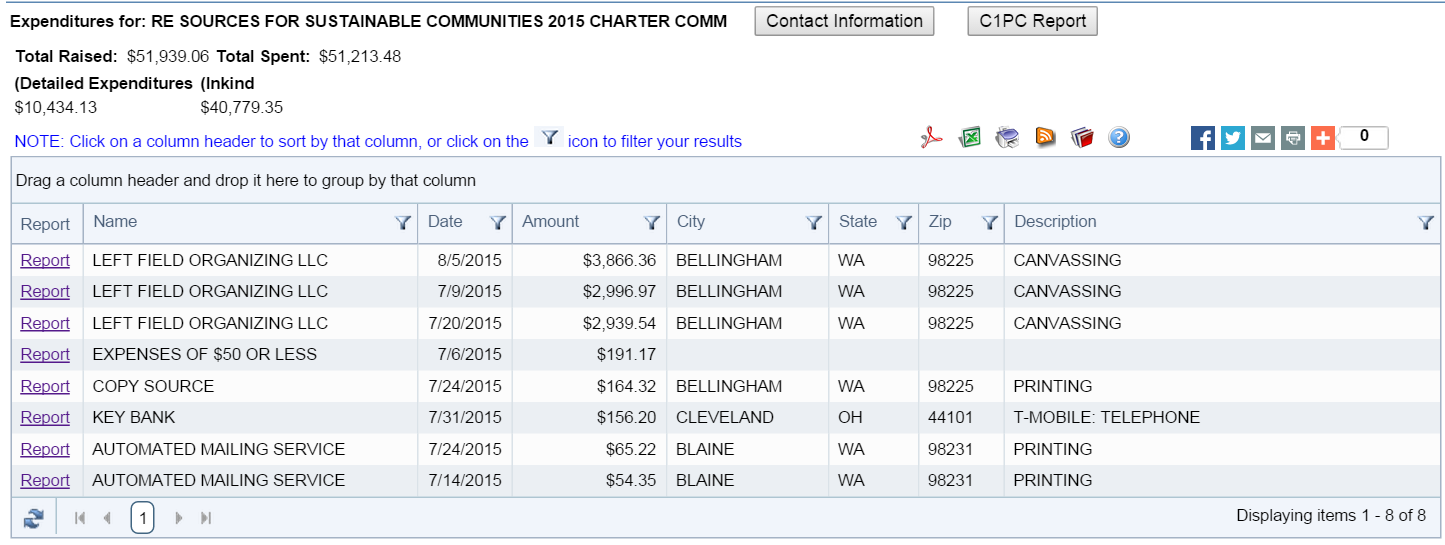Select page 1 in the pager

point(142,518)
